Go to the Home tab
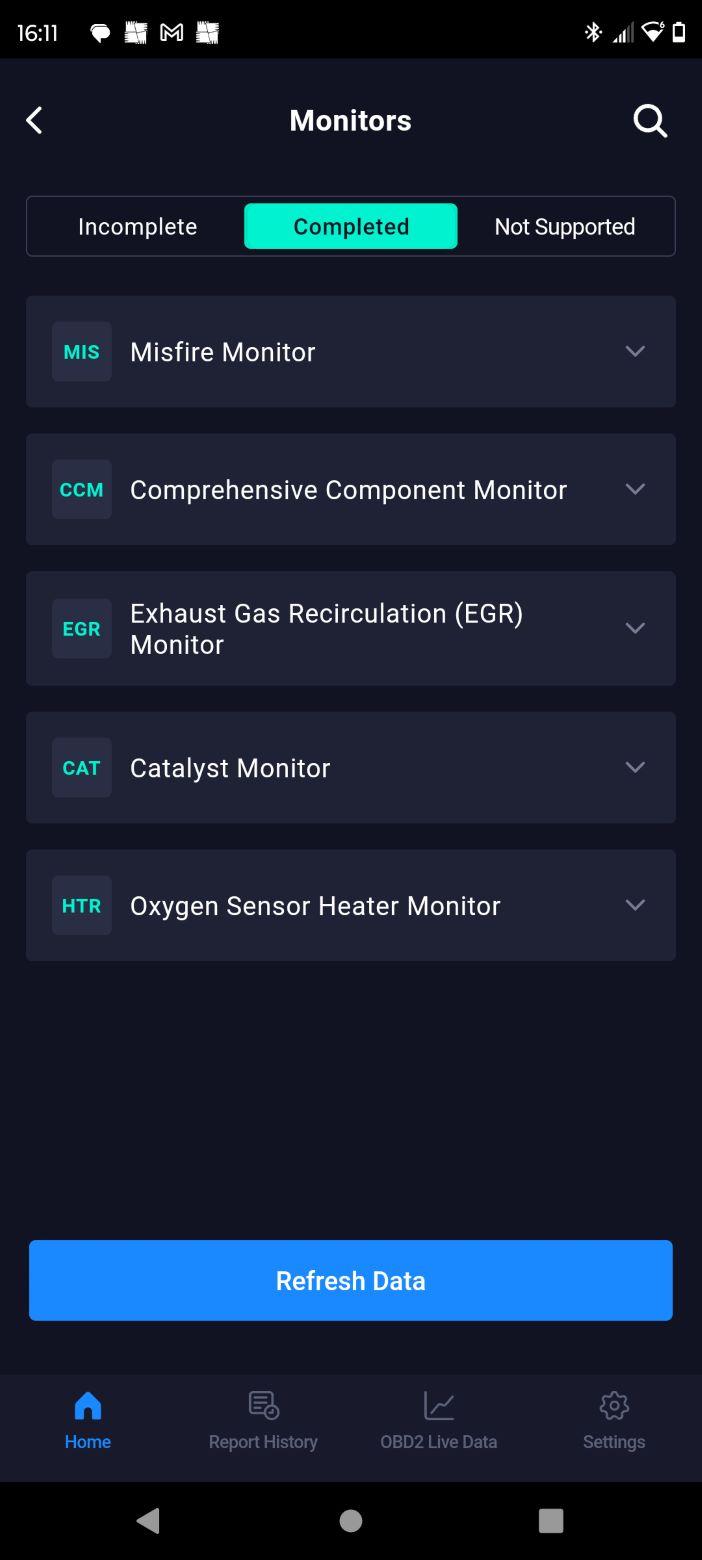Image resolution: width=702 pixels, height=1560 pixels. pos(88,1420)
